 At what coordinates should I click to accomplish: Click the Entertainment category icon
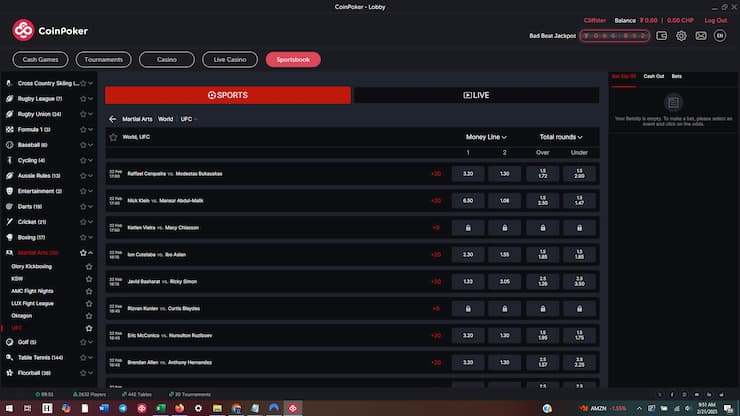coord(9,191)
